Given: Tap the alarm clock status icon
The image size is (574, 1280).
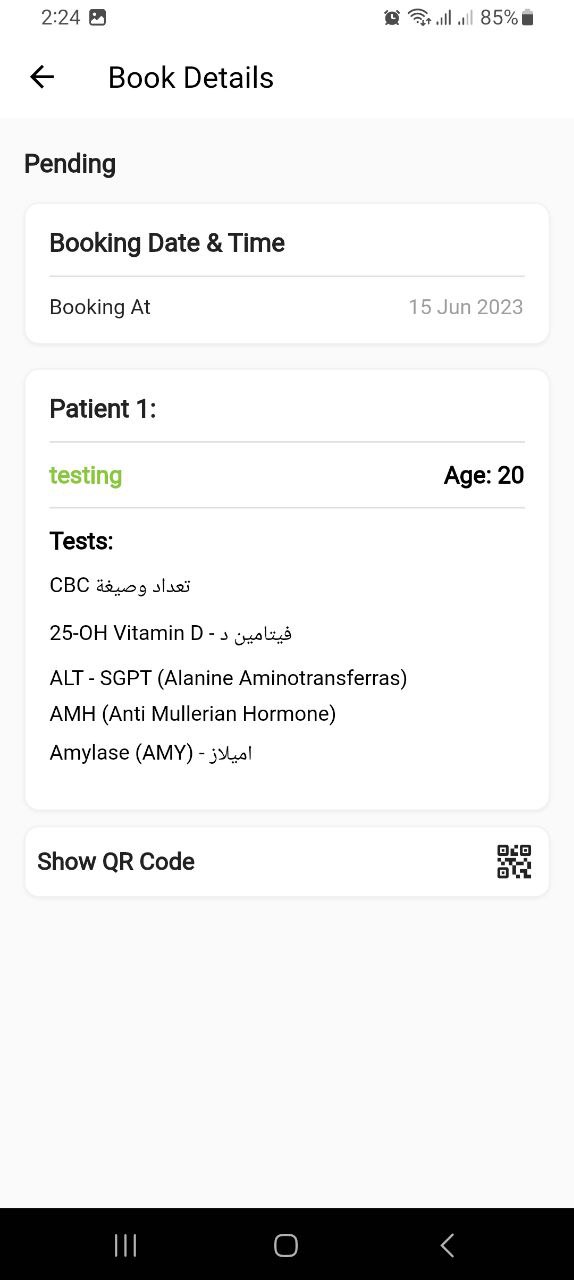Looking at the screenshot, I should click(x=392, y=17).
